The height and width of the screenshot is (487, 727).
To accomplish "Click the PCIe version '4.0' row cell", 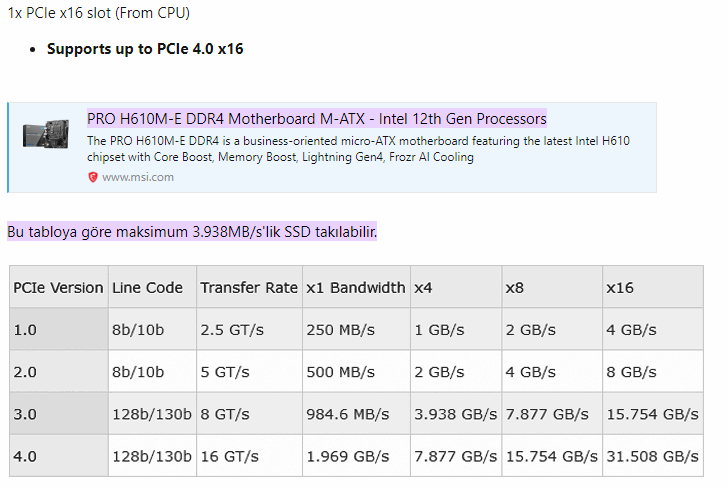I will [x=25, y=456].
